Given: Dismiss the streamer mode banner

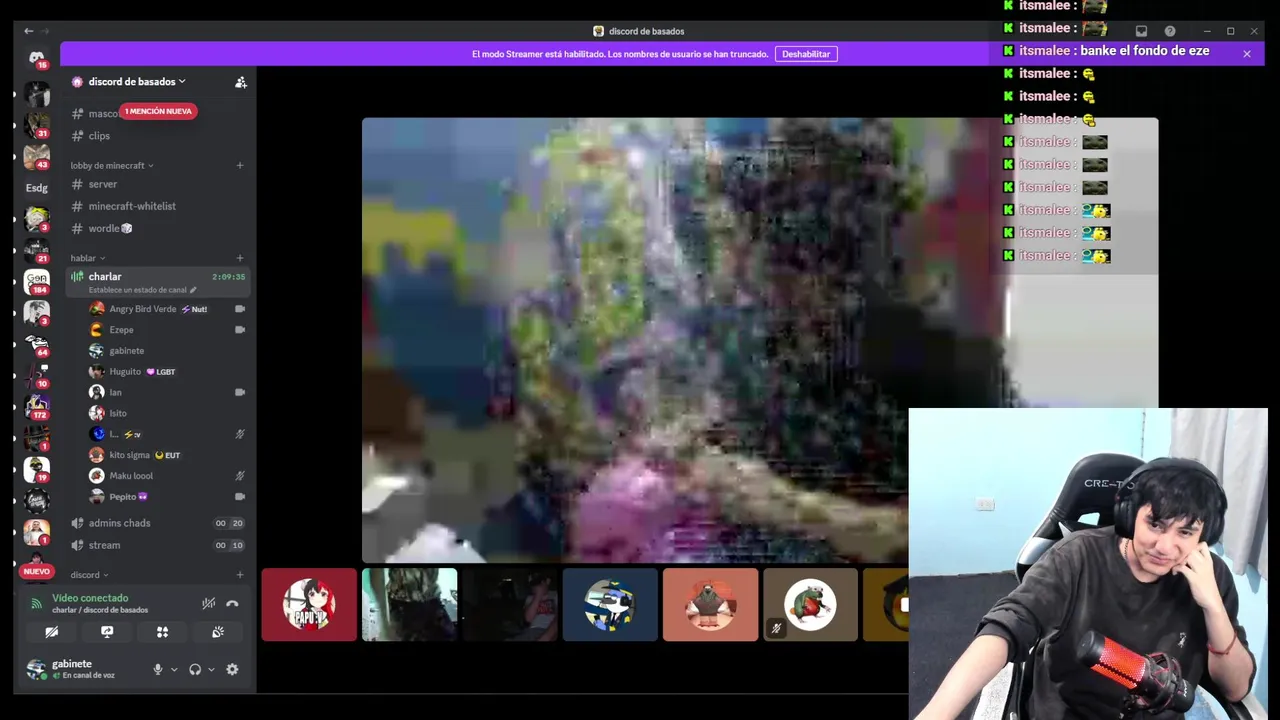Looking at the screenshot, I should [x=1247, y=54].
